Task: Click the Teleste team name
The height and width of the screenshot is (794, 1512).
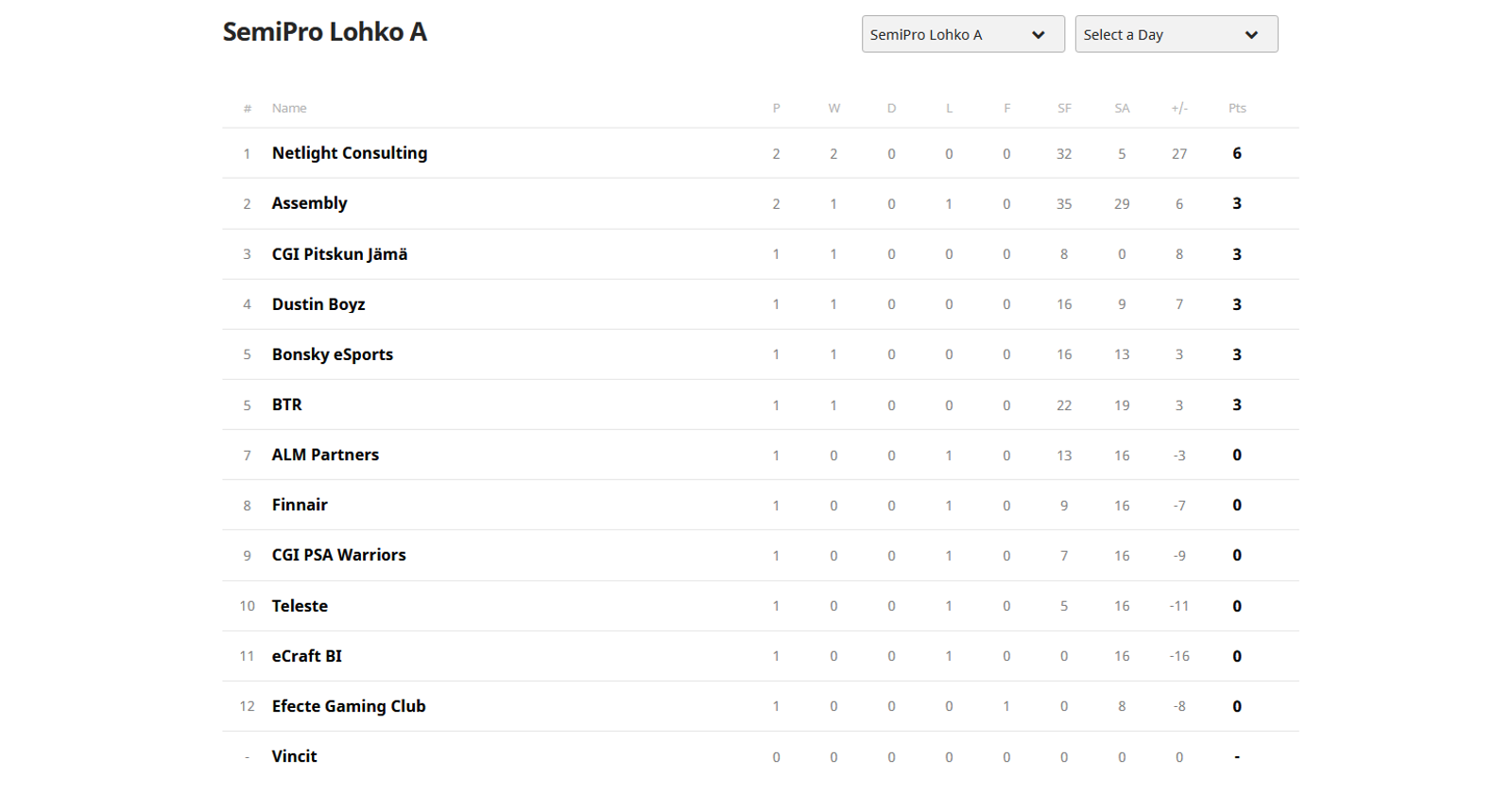Action: [x=300, y=606]
